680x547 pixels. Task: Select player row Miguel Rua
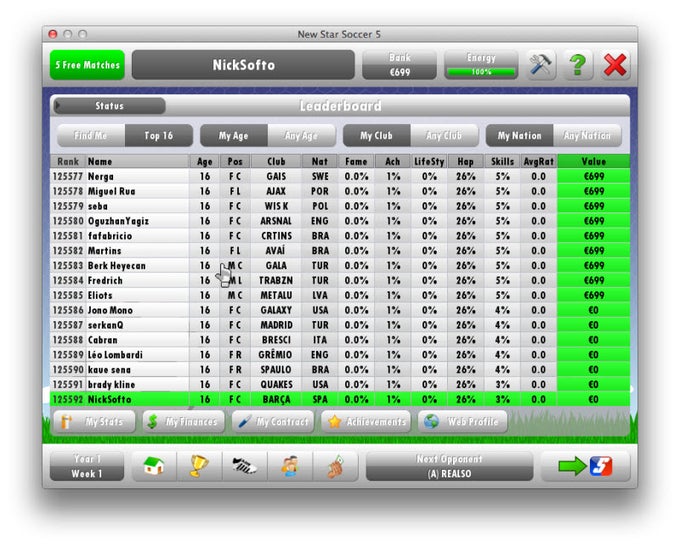tap(340, 191)
